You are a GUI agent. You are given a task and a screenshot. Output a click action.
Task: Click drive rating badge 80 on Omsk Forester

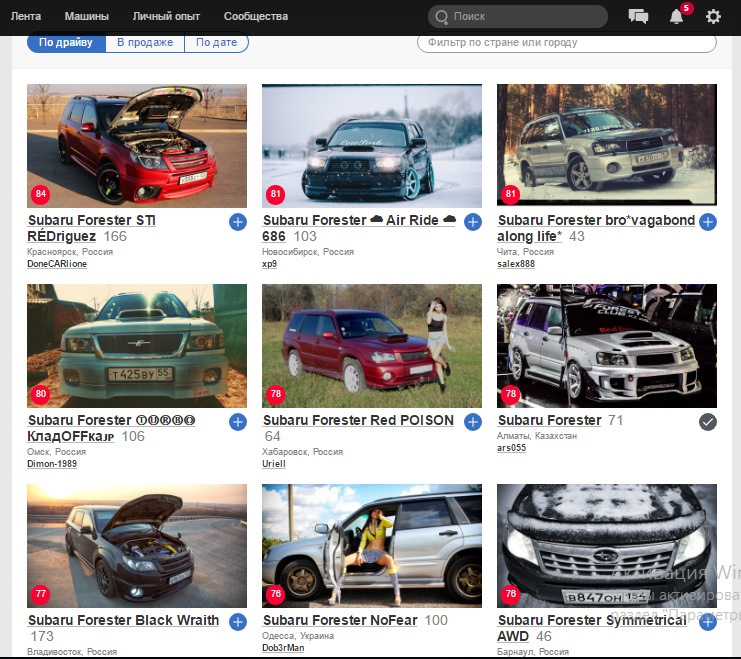(41, 394)
